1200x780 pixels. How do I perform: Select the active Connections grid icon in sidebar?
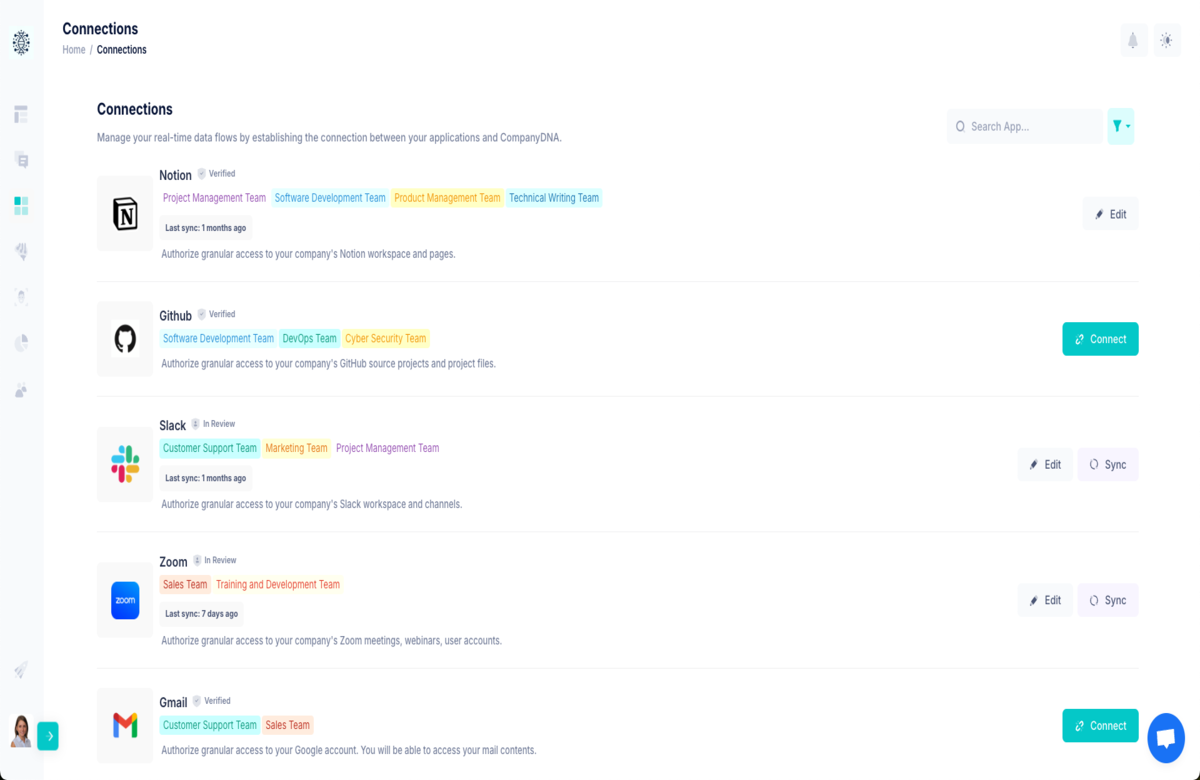pos(21,206)
